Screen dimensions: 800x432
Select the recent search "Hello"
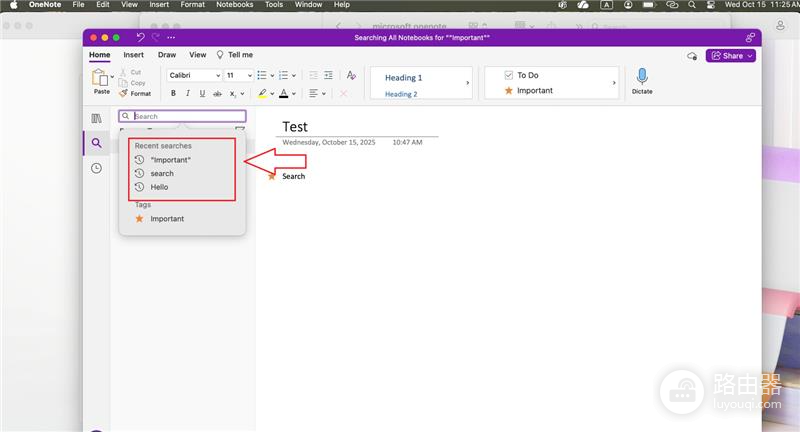pyautogui.click(x=159, y=187)
